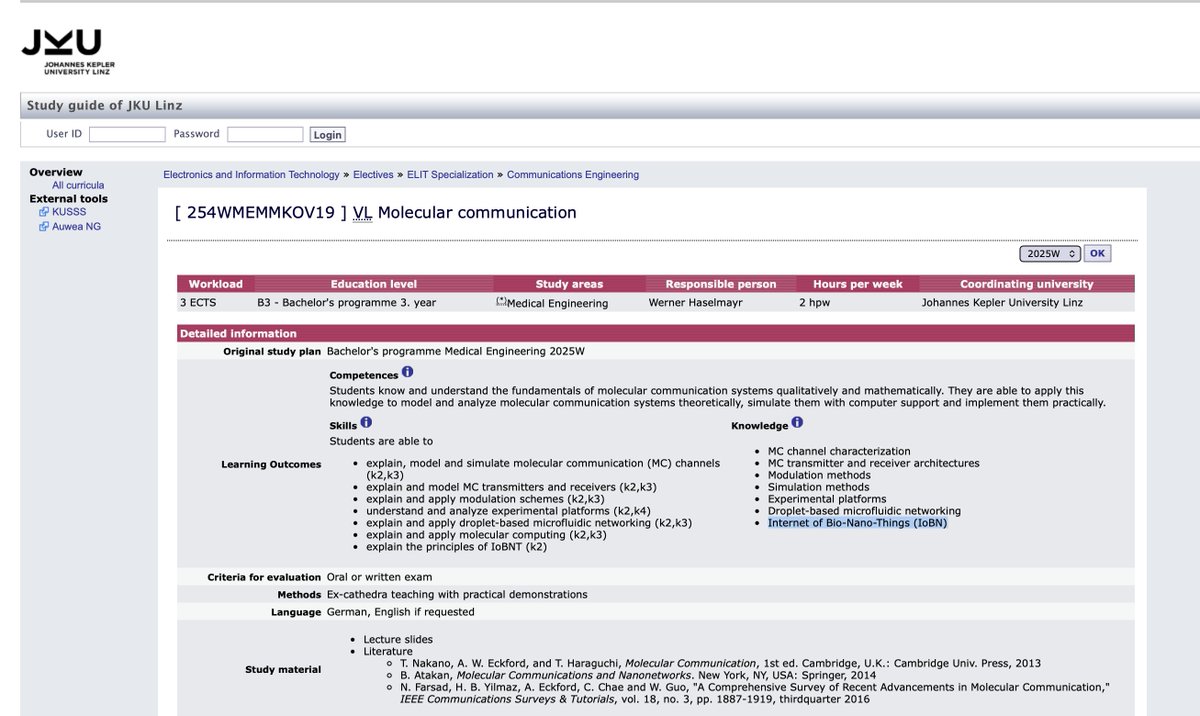
Task: Click the MC channel characterization item
Action: [x=839, y=451]
